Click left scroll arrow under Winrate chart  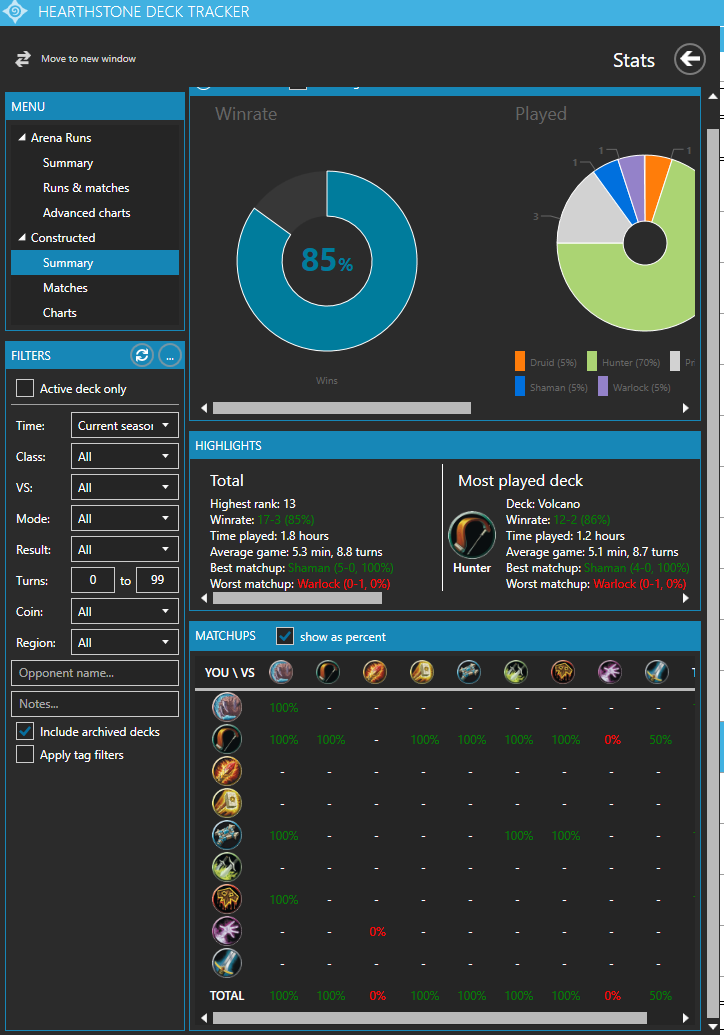(204, 408)
